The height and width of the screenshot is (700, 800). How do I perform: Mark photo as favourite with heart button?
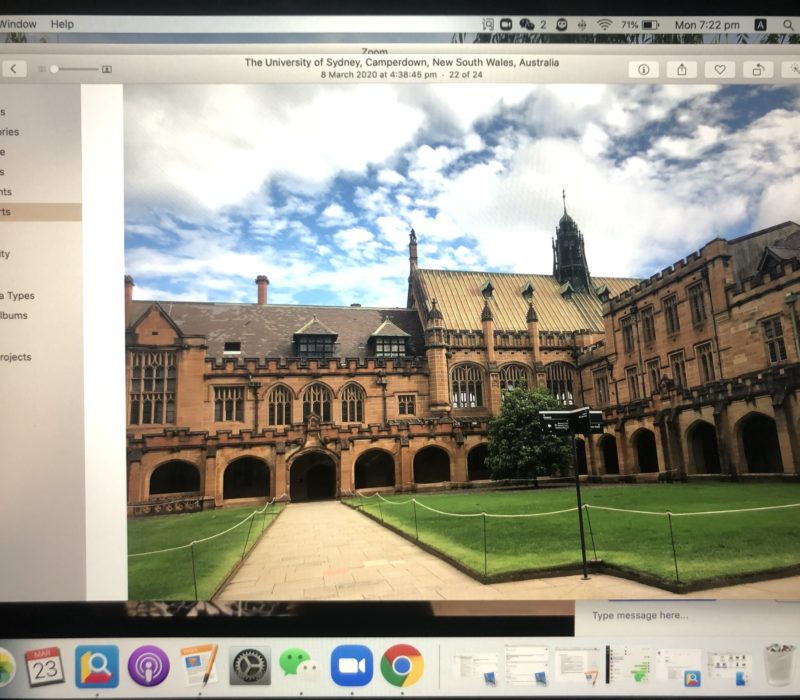[x=720, y=69]
